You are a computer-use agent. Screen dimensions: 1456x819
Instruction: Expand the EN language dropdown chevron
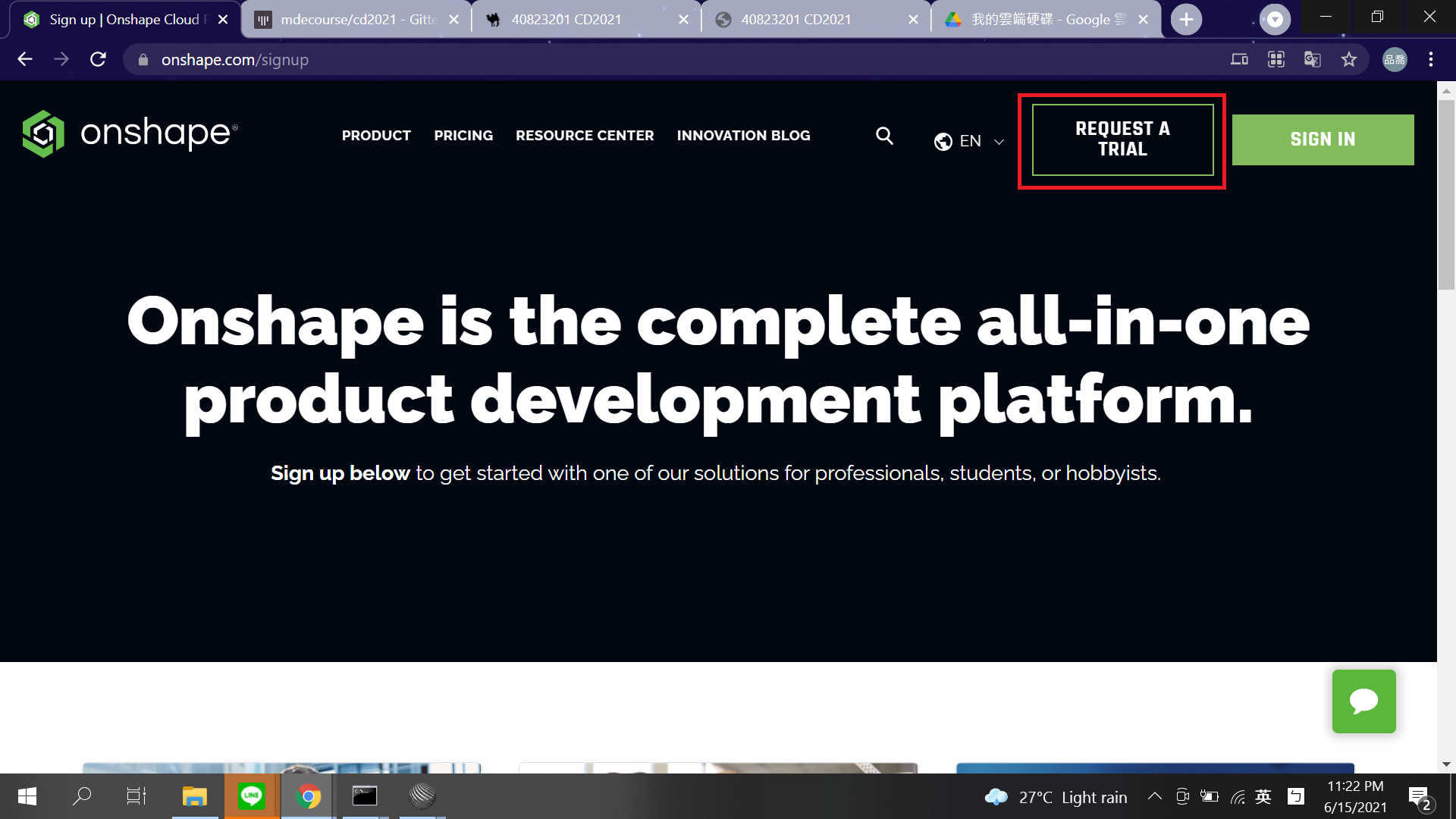click(x=999, y=142)
